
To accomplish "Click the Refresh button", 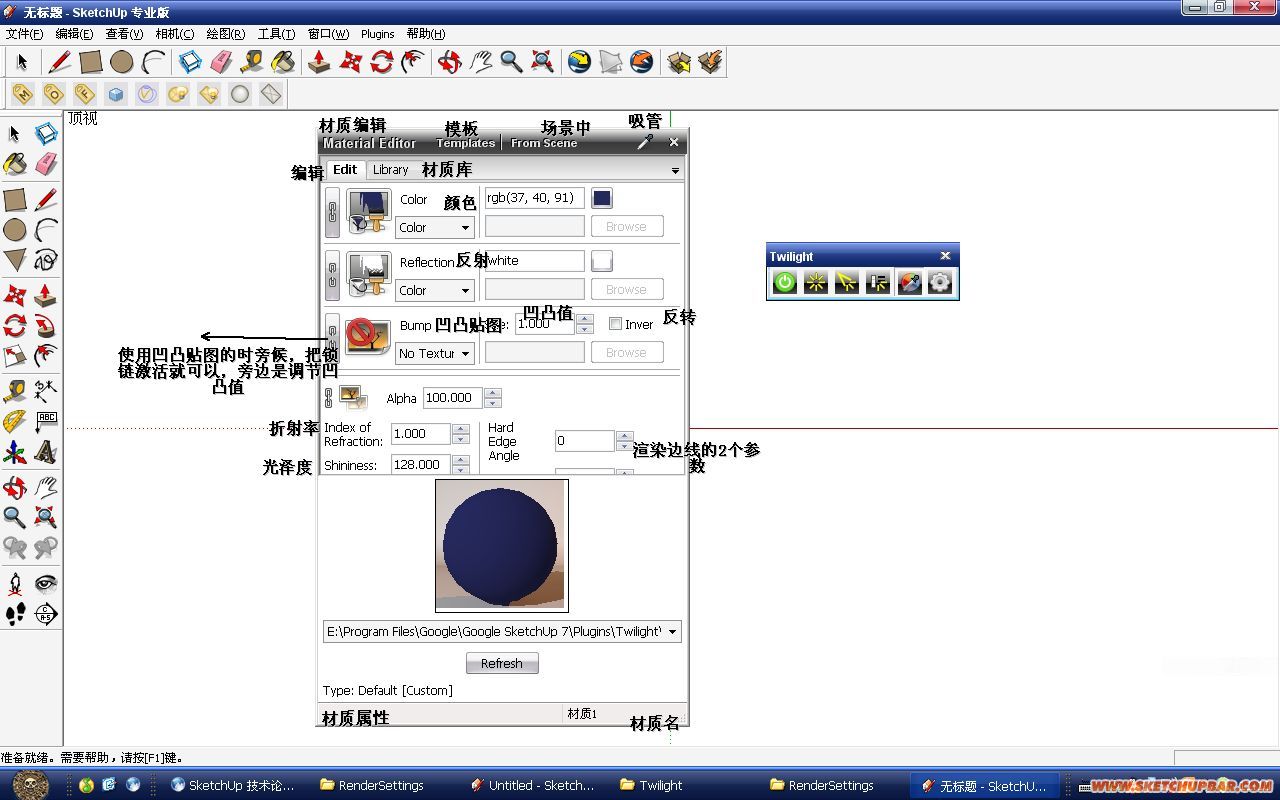I will coord(502,663).
